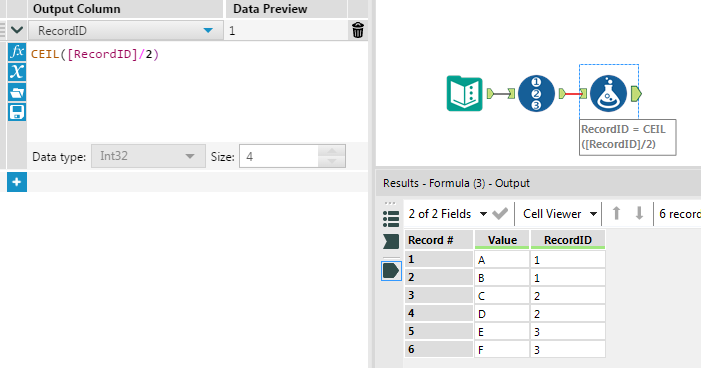701x368 pixels.
Task: Click Results - Formula (3) - Output title
Action: (x=456, y=183)
